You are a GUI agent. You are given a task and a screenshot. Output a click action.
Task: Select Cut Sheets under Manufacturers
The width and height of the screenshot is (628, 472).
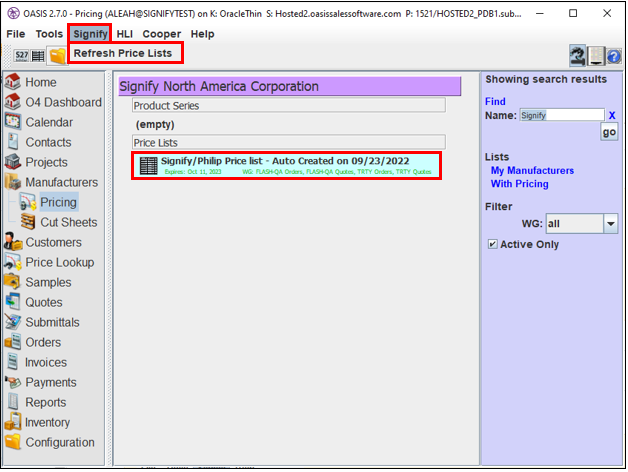68,222
